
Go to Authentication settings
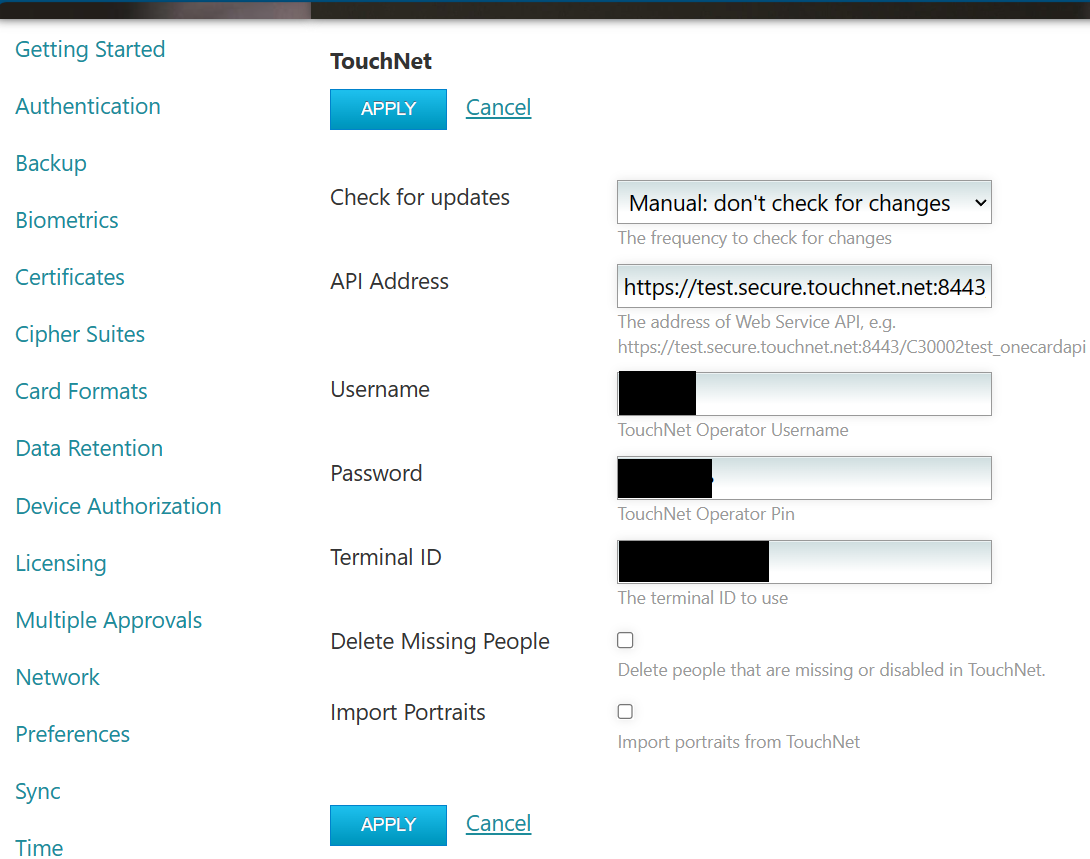[x=88, y=106]
